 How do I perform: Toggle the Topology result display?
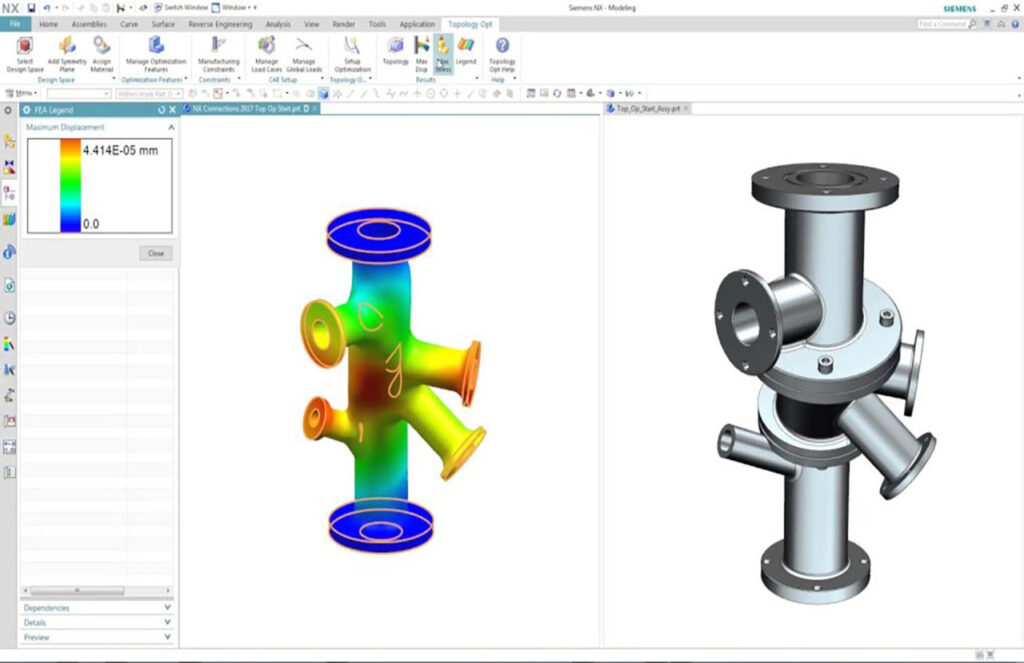pyautogui.click(x=396, y=51)
